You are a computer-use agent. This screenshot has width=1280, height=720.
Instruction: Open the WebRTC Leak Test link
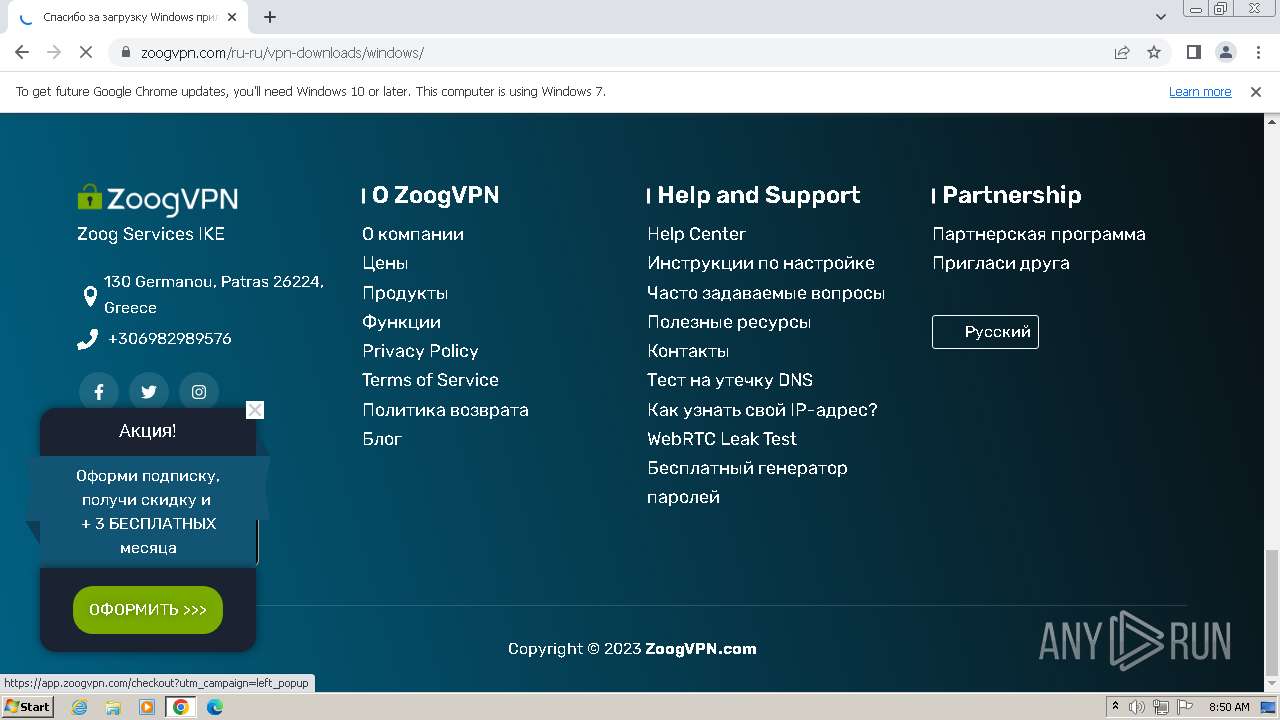point(722,439)
